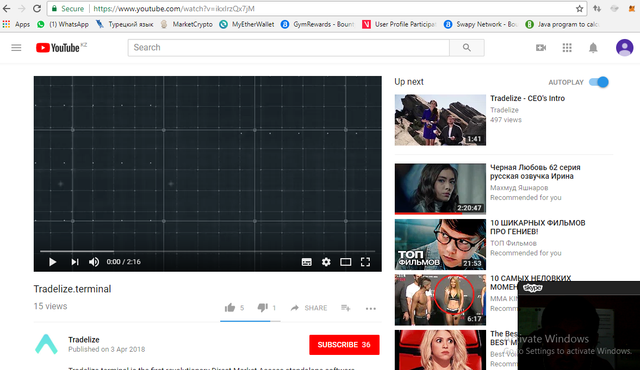This screenshot has width=640, height=370.
Task: Open the 10 ШИКАРНЫХ ФИЛЬМОВ thumbnail
Action: (440, 244)
